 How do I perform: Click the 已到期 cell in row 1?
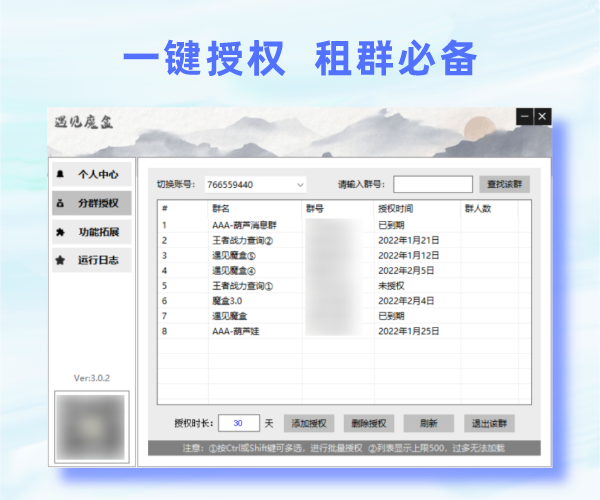click(391, 225)
